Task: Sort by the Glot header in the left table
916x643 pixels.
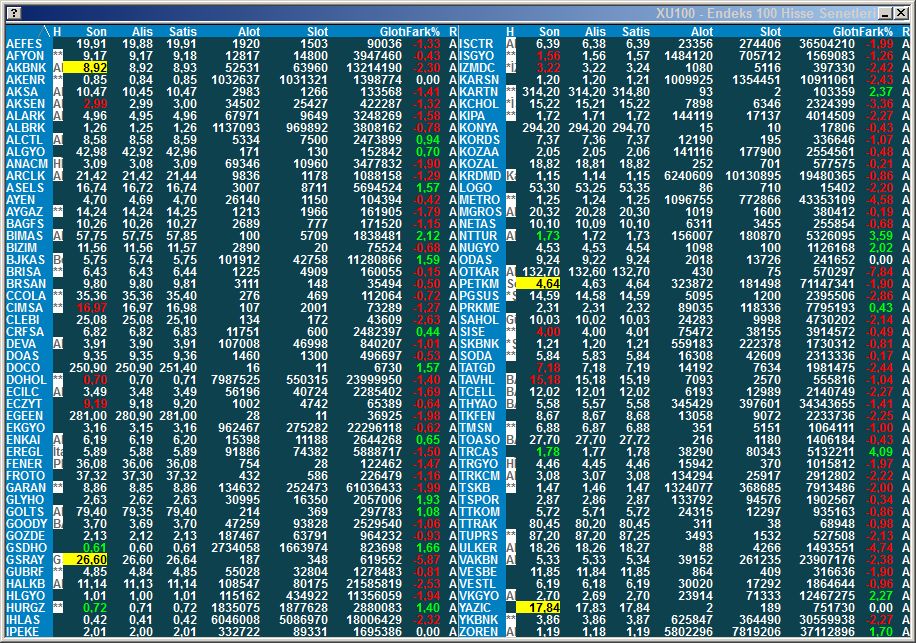Action: 391,32
